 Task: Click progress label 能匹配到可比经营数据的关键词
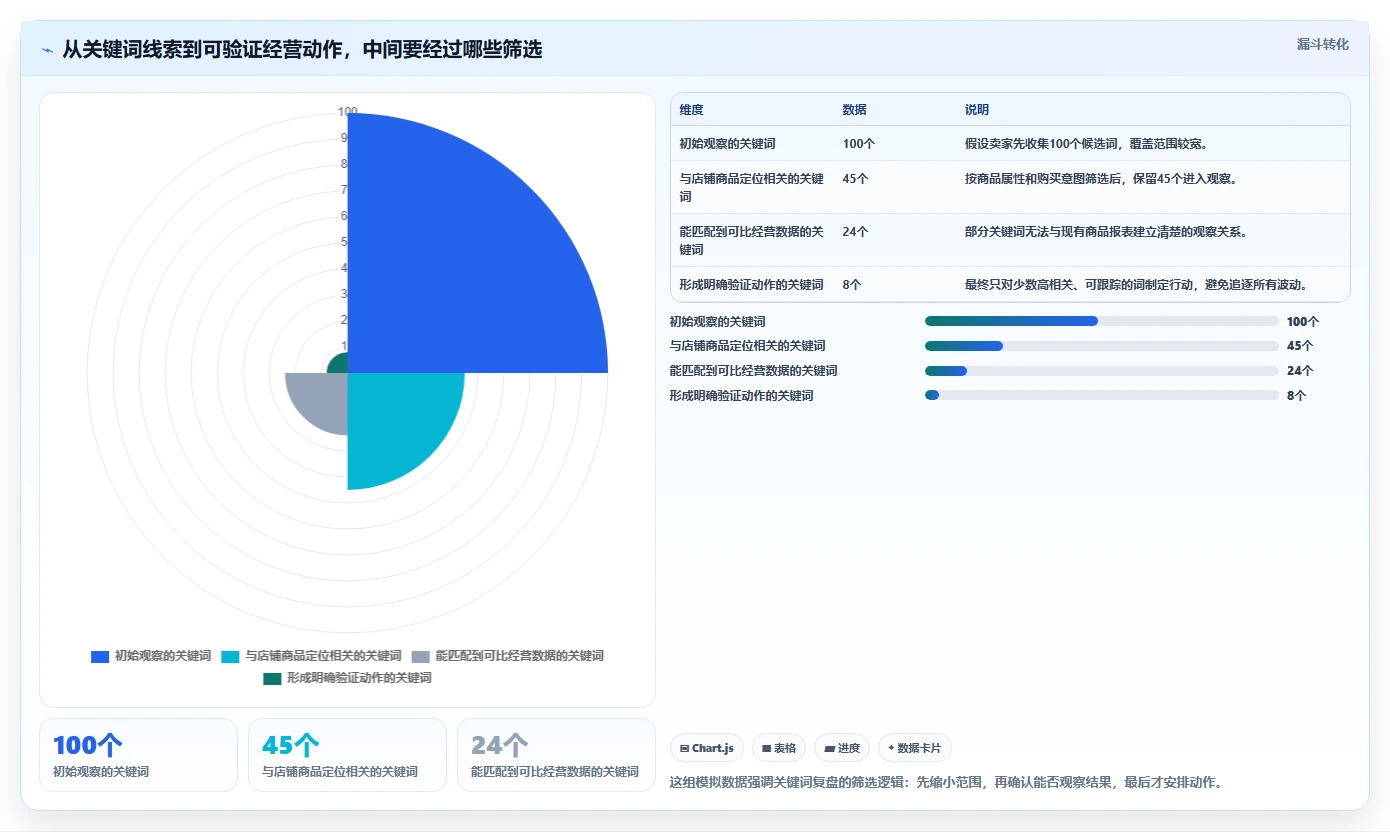coord(753,371)
